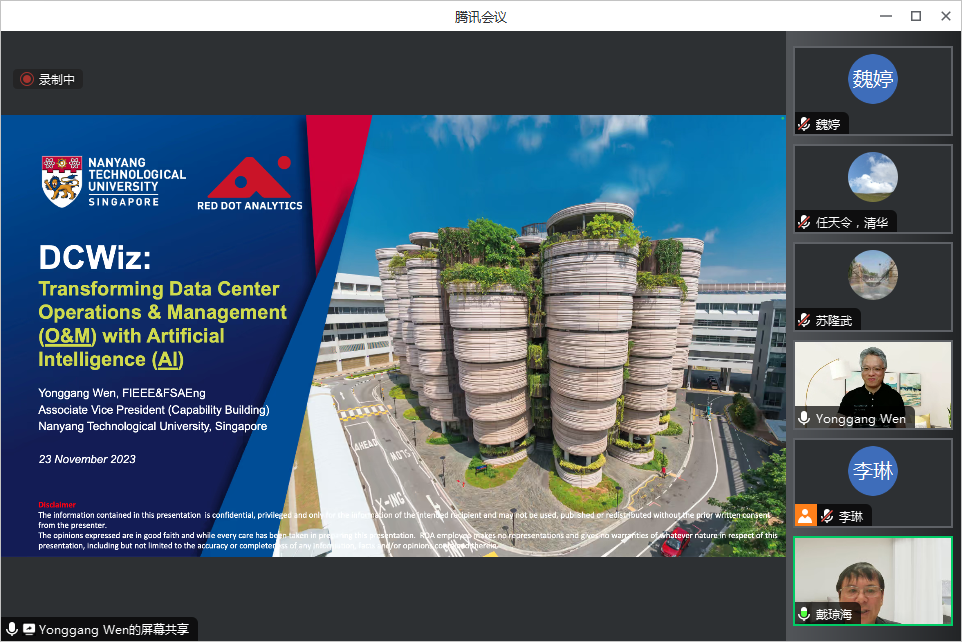This screenshot has width=962, height=642.
Task: Click the red recording indicator icon
Action: [x=27, y=79]
